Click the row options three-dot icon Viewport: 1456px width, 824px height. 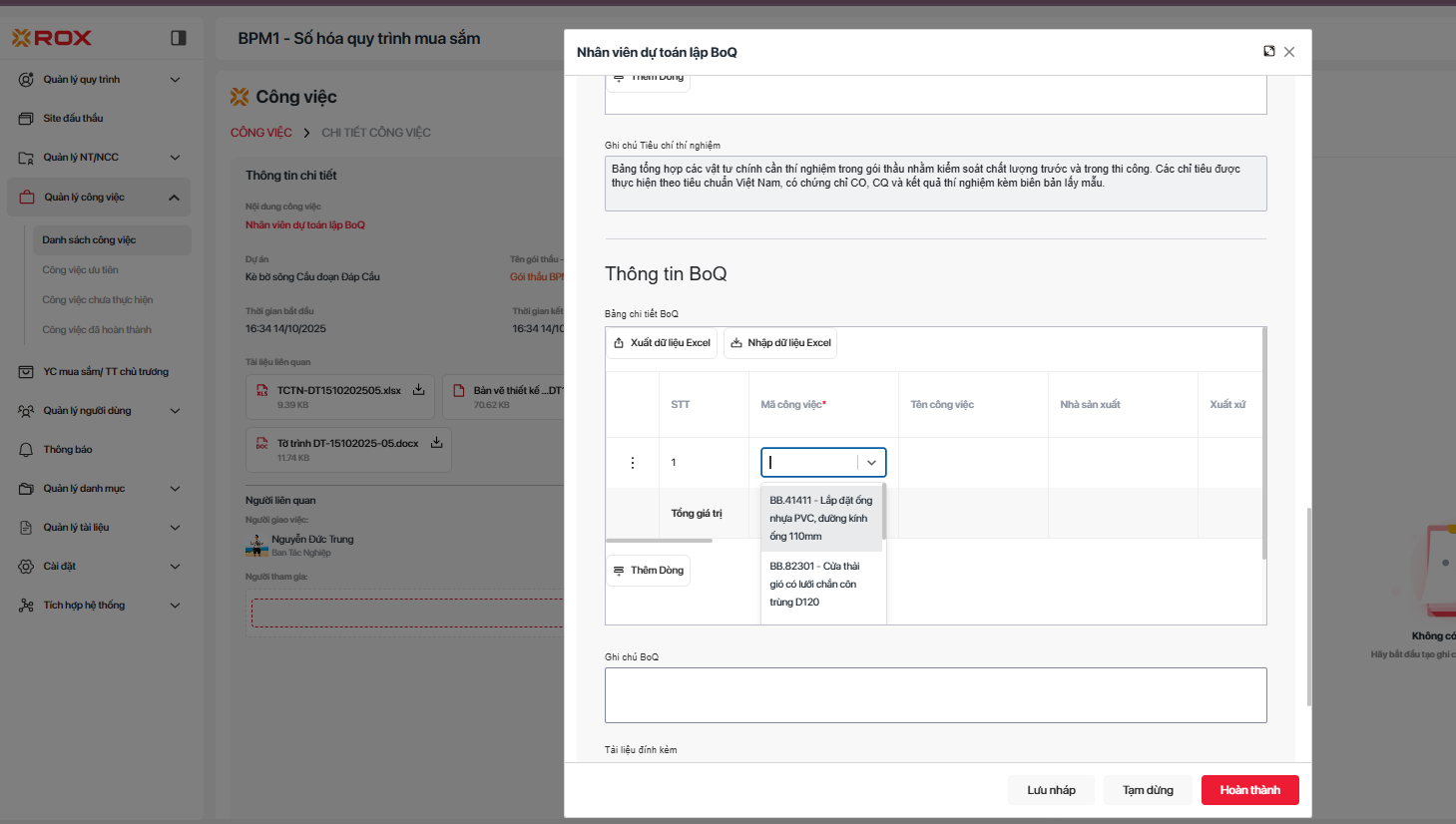coord(633,463)
